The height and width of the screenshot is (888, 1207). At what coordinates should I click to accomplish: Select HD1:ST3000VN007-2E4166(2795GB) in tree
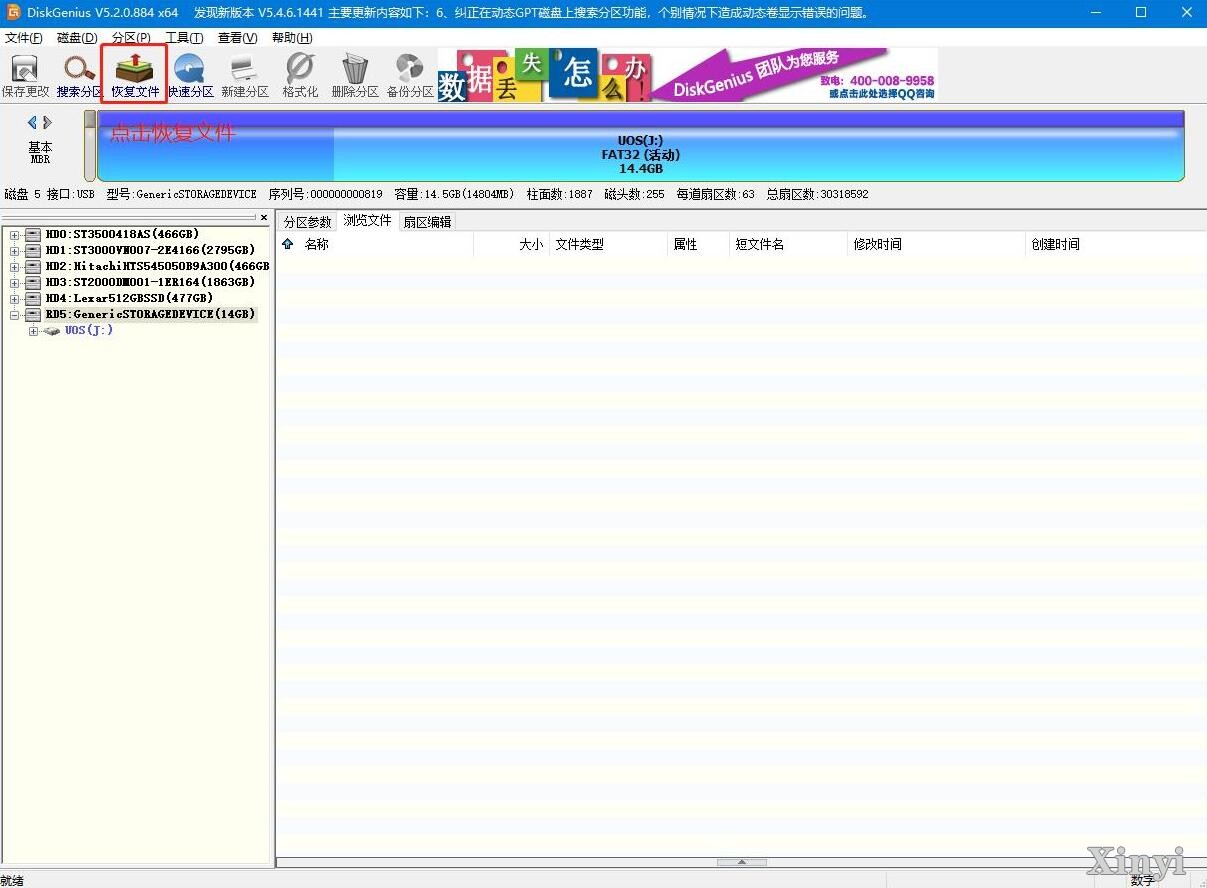click(150, 250)
